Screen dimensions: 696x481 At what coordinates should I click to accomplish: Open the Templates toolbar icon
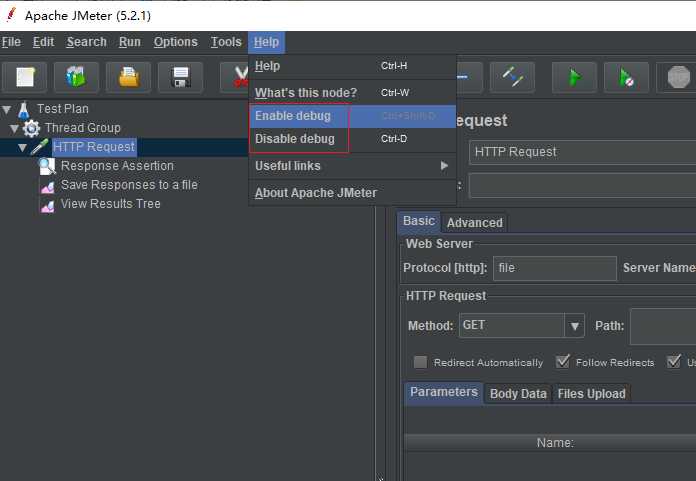(76, 77)
